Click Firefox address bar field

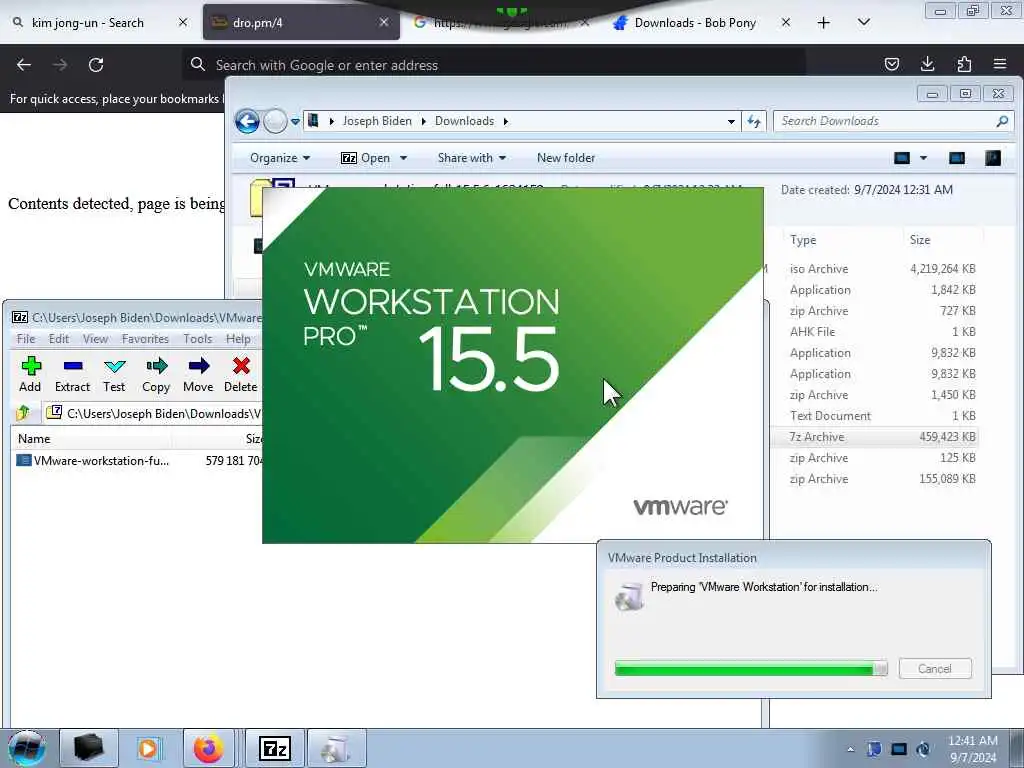click(494, 65)
